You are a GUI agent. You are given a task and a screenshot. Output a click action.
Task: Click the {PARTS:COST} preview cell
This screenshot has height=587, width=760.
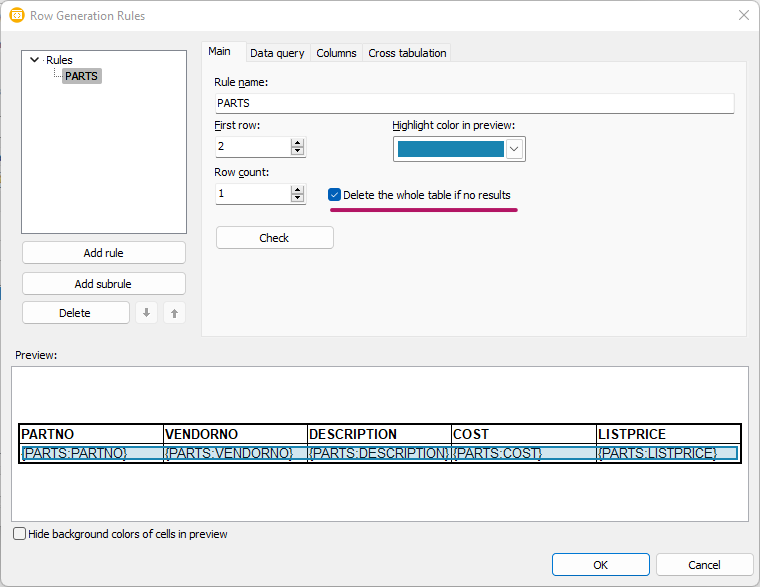(x=524, y=453)
